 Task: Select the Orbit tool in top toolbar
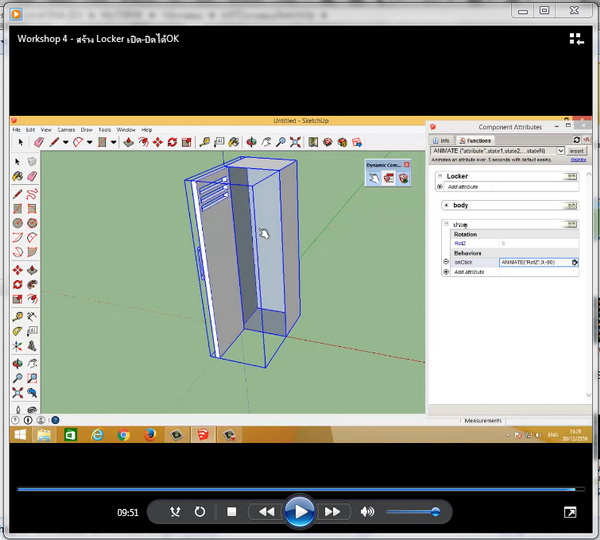click(x=251, y=142)
